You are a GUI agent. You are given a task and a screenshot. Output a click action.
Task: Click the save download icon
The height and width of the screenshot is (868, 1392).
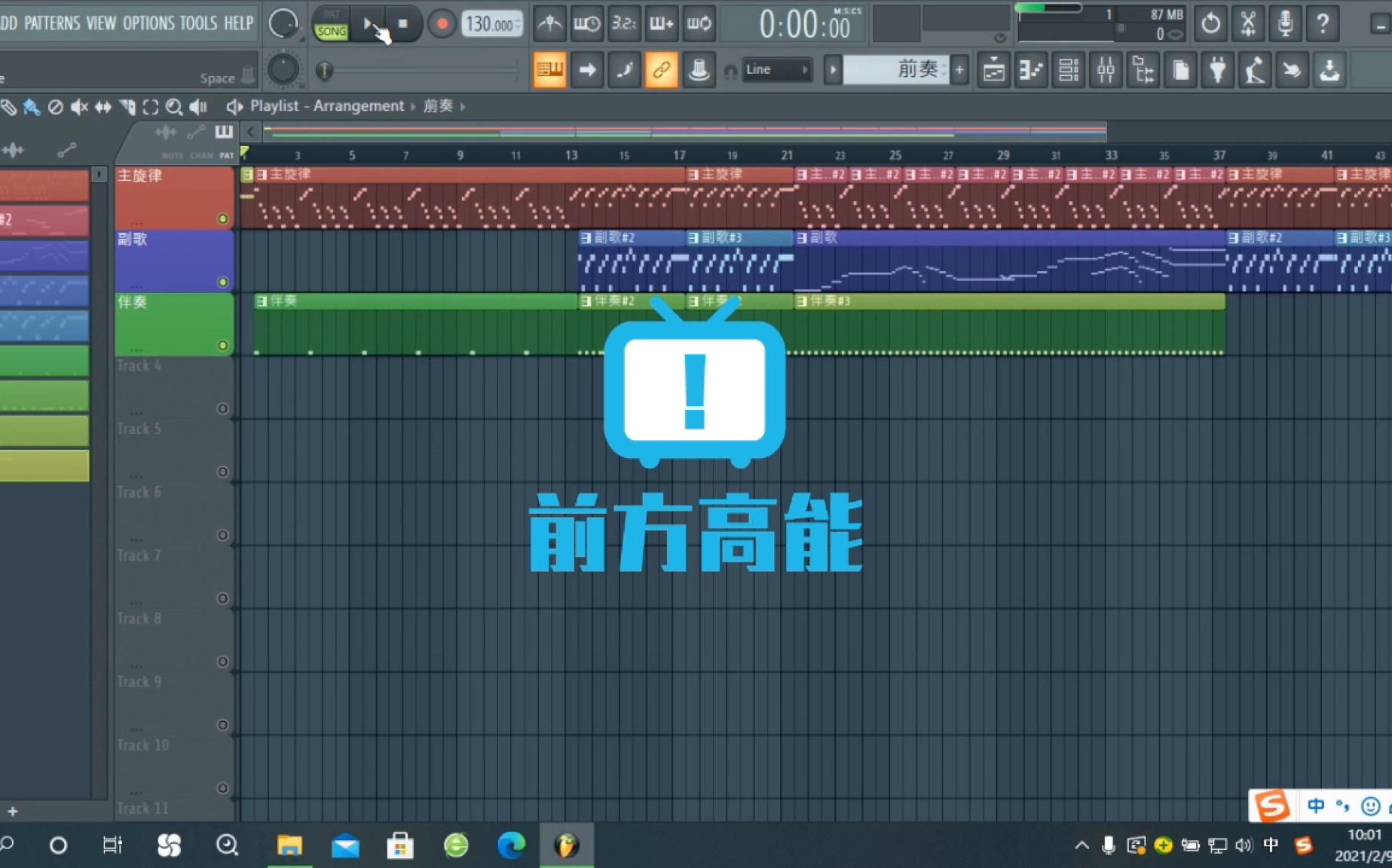tap(1329, 70)
